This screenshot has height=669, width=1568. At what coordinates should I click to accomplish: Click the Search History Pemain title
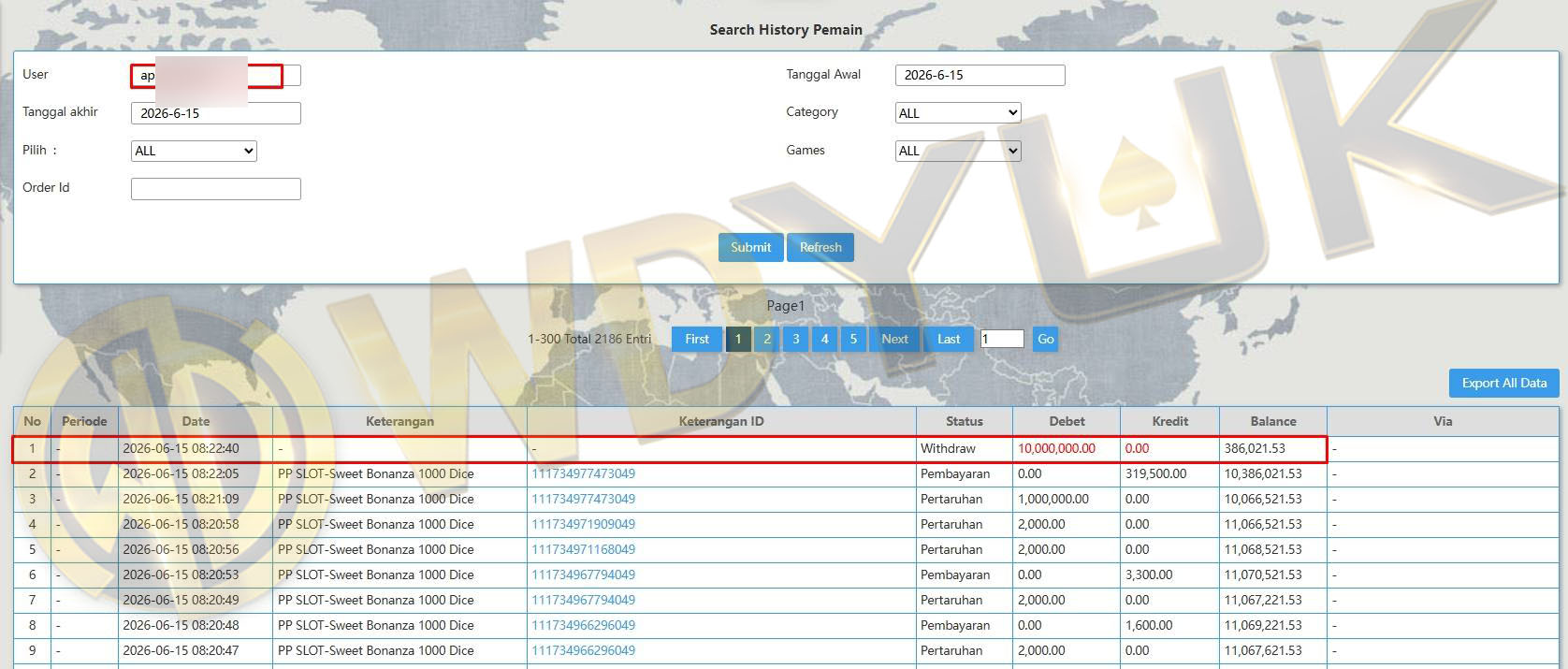coord(786,30)
